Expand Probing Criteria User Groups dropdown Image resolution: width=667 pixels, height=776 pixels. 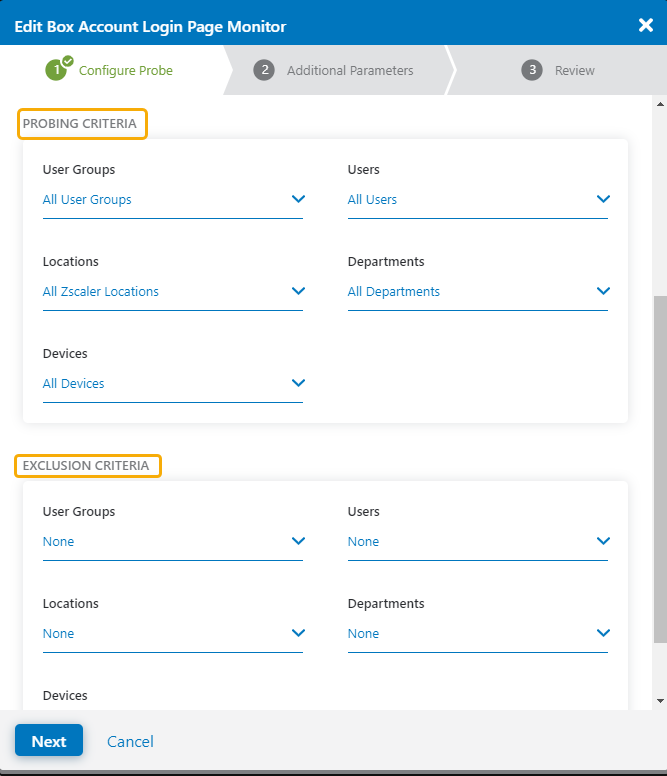click(x=172, y=200)
